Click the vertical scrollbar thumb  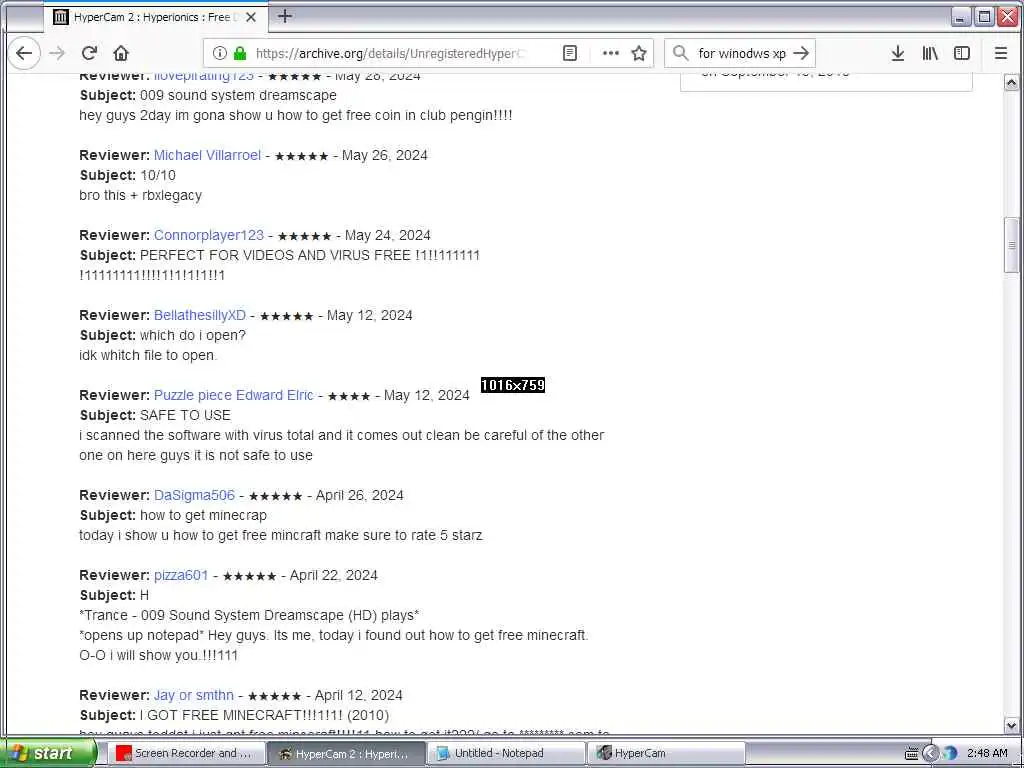[x=1011, y=246]
